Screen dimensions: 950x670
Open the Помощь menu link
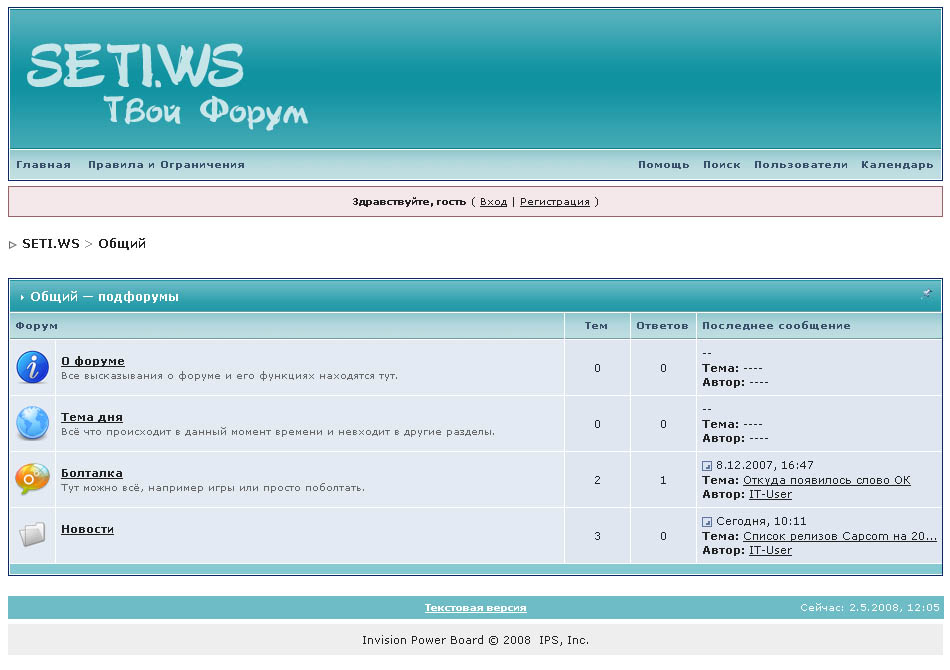[663, 165]
